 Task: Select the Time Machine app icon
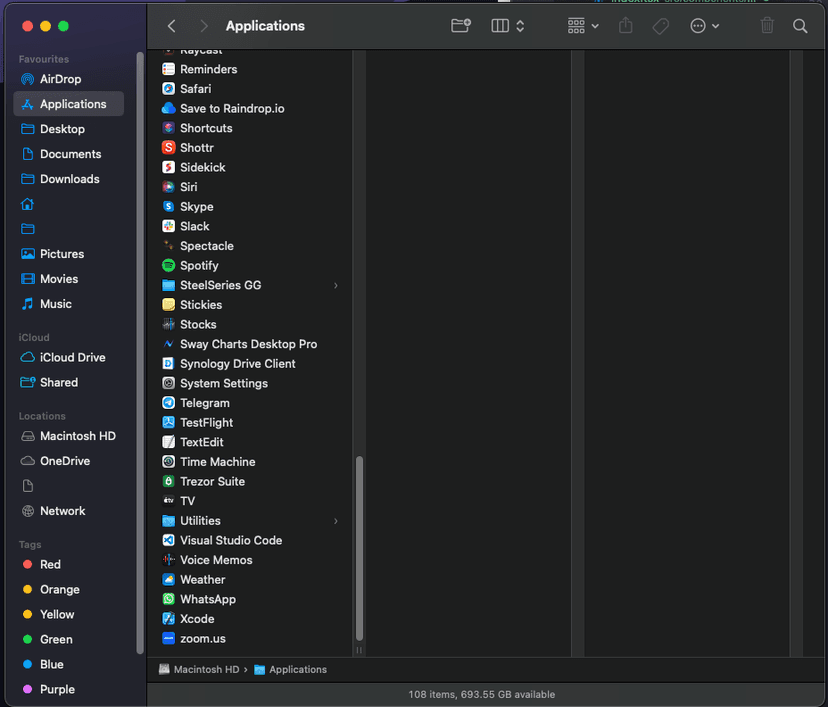point(168,462)
